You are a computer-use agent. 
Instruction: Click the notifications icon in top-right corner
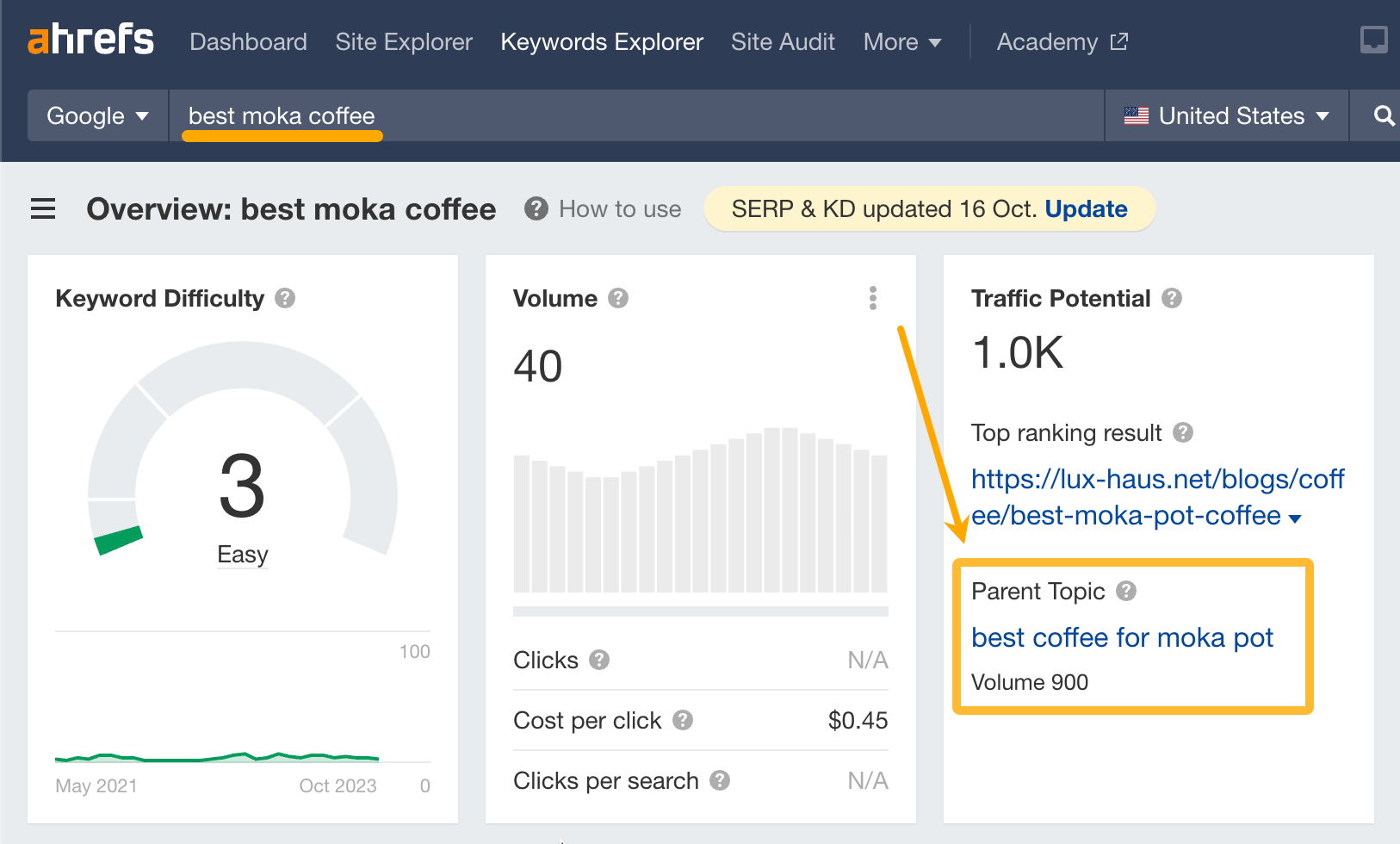click(x=1373, y=40)
